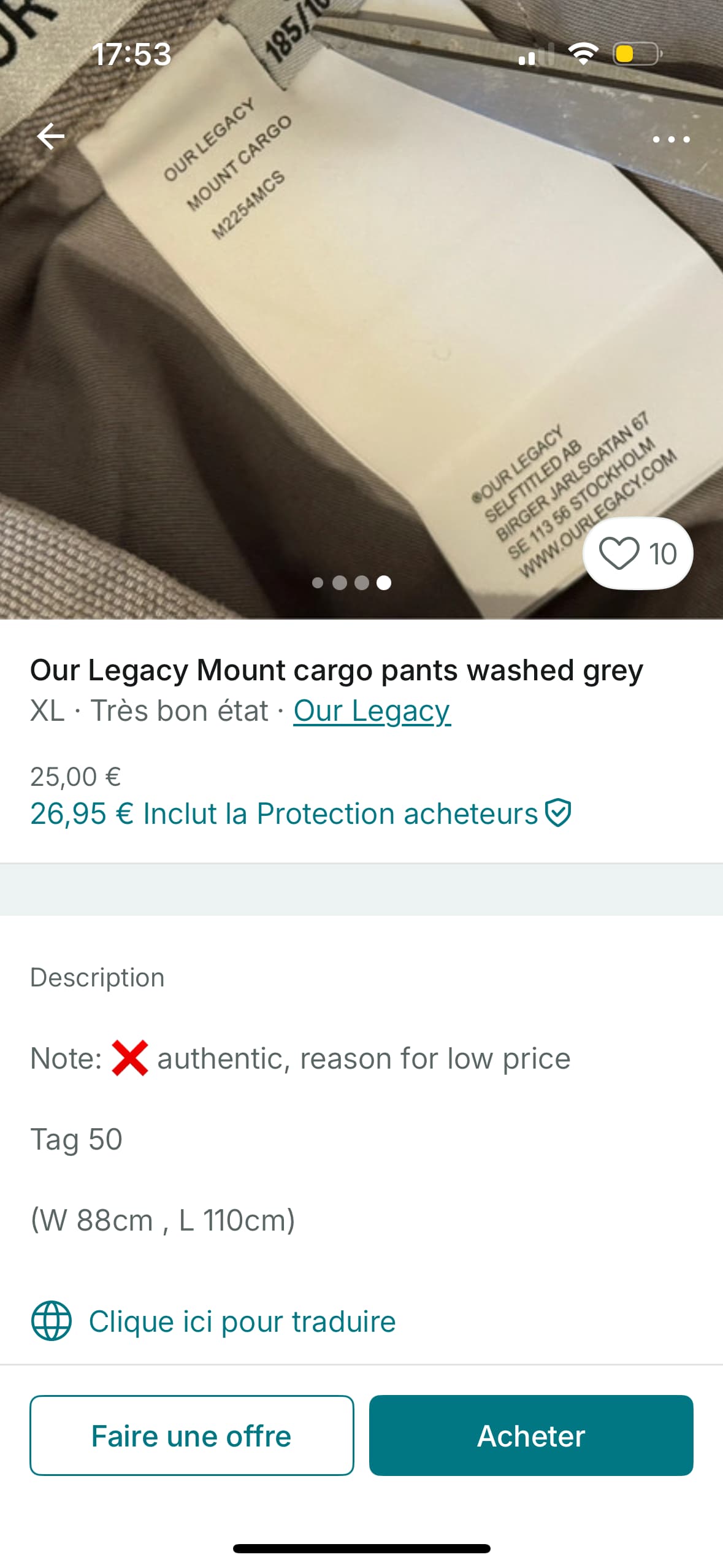The image size is (723, 1568).
Task: Tap the buyer protection shield icon
Action: coord(559,813)
